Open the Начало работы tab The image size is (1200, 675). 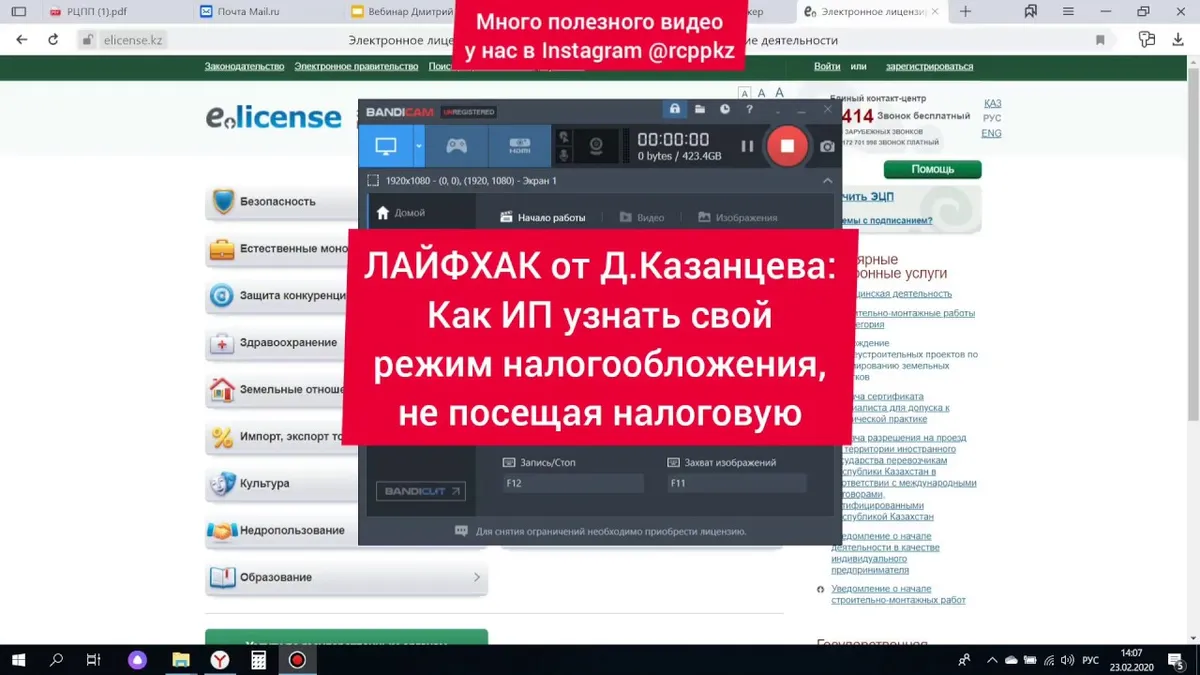coord(543,217)
